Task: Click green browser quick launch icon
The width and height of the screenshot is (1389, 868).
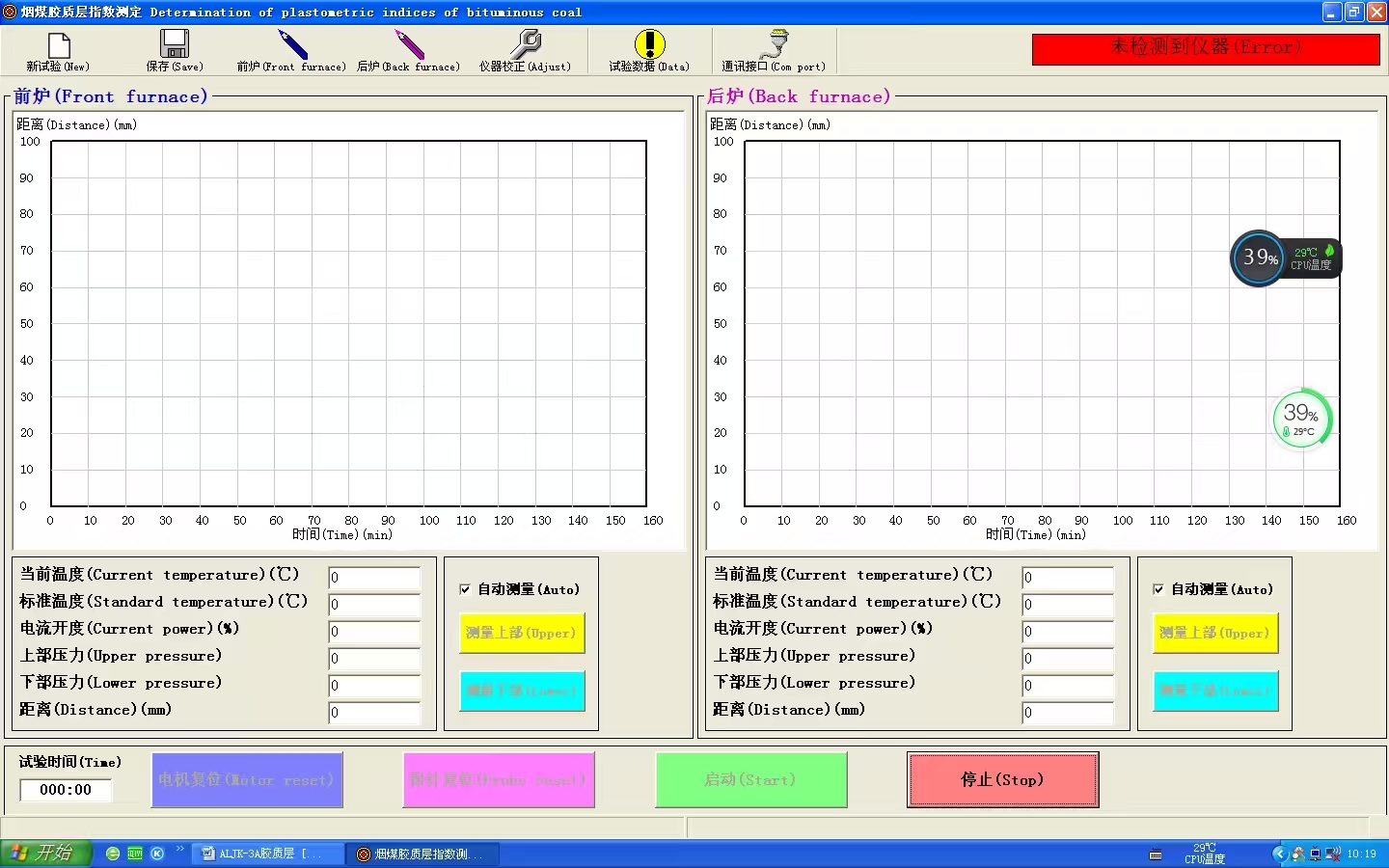Action: [113, 854]
